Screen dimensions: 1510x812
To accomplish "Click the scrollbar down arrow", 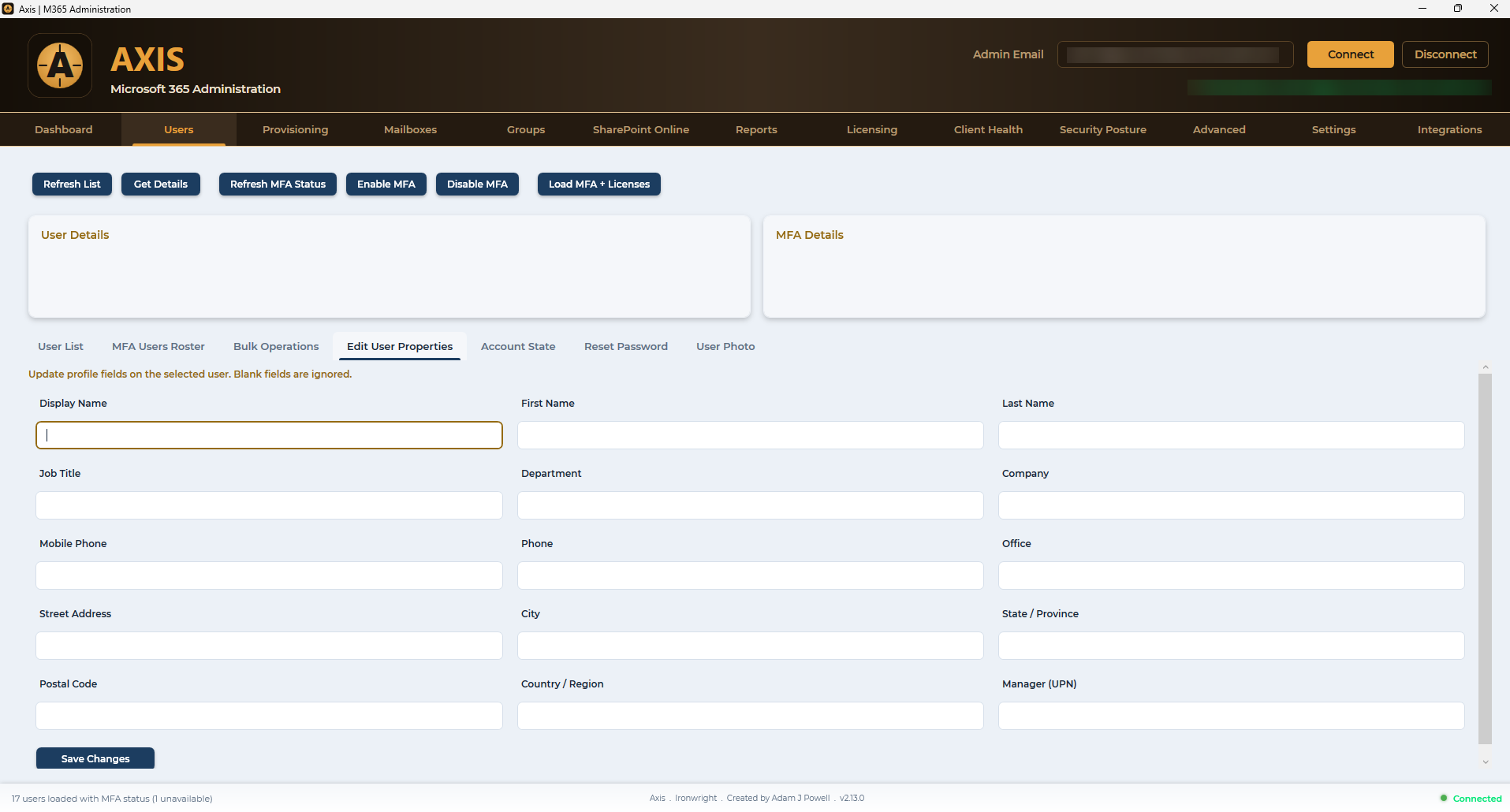I will 1486,762.
